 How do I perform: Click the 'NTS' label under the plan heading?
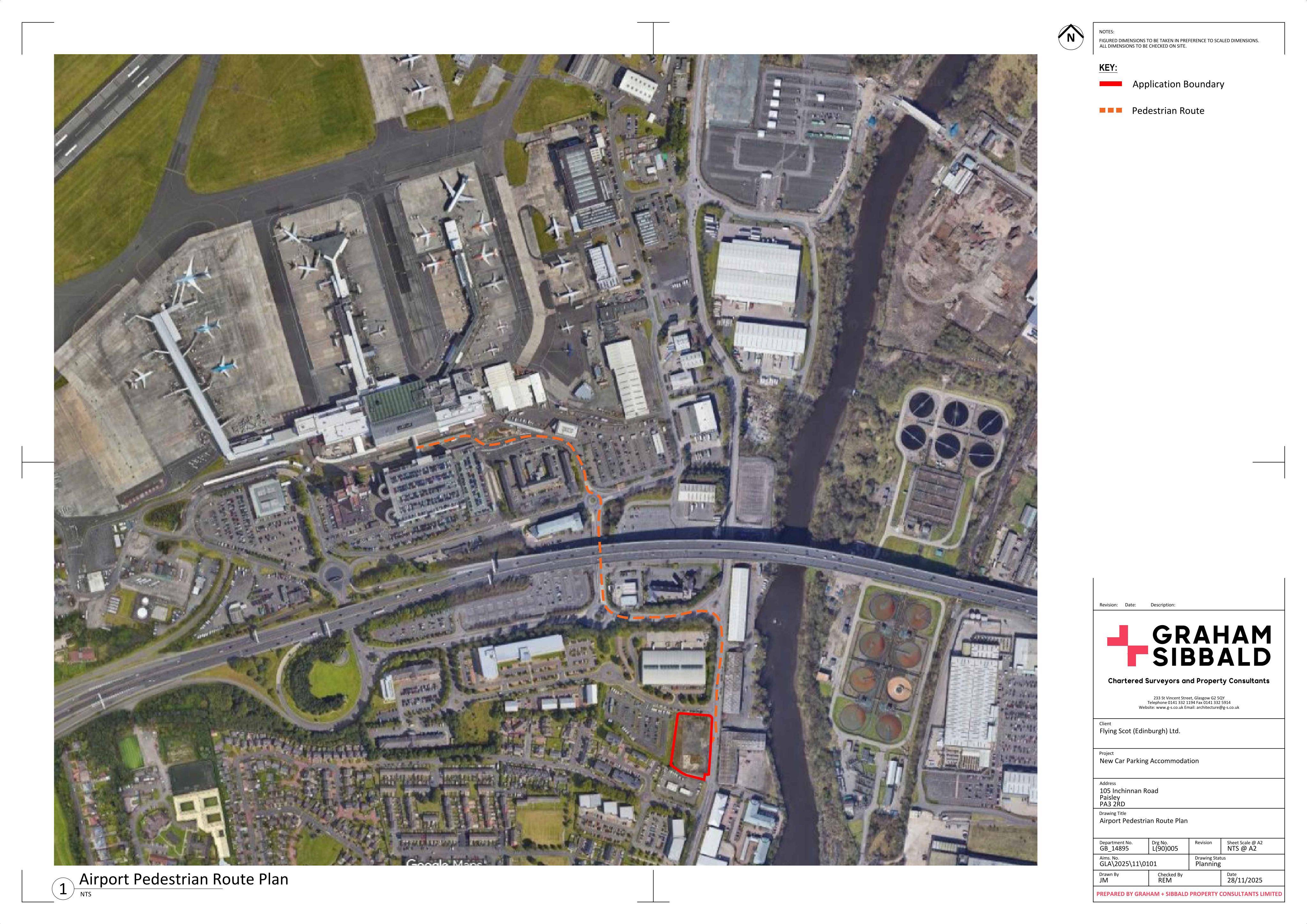coord(86,894)
